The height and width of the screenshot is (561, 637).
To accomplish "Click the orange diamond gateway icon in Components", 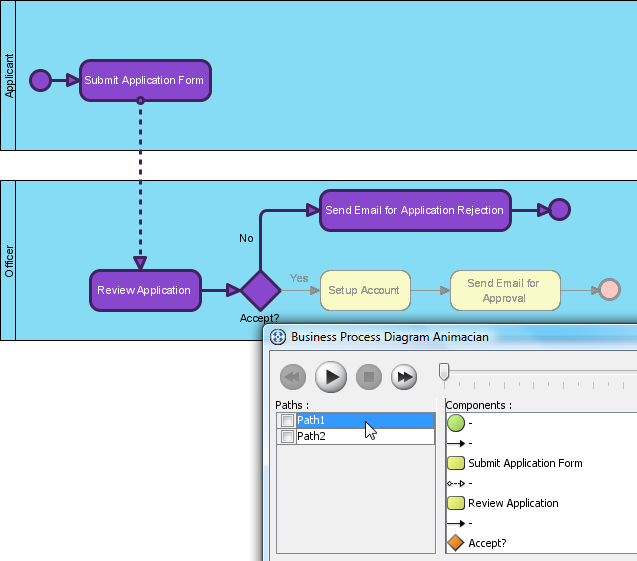I will (x=456, y=543).
